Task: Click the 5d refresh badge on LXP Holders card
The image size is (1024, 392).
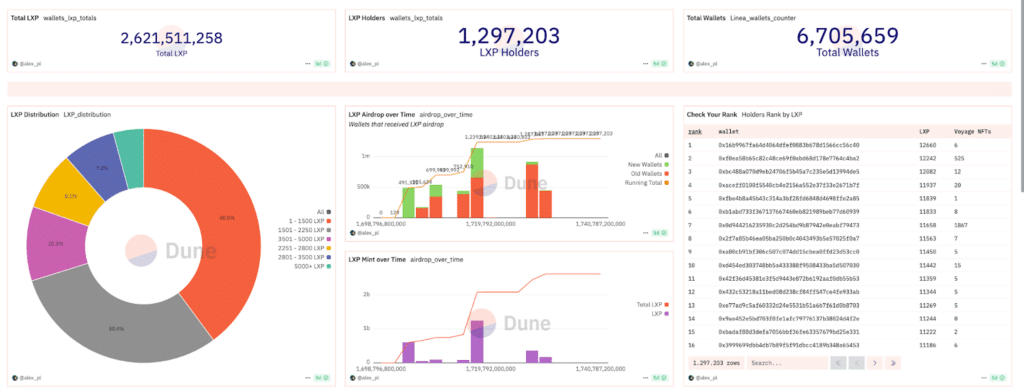Action: [x=660, y=64]
